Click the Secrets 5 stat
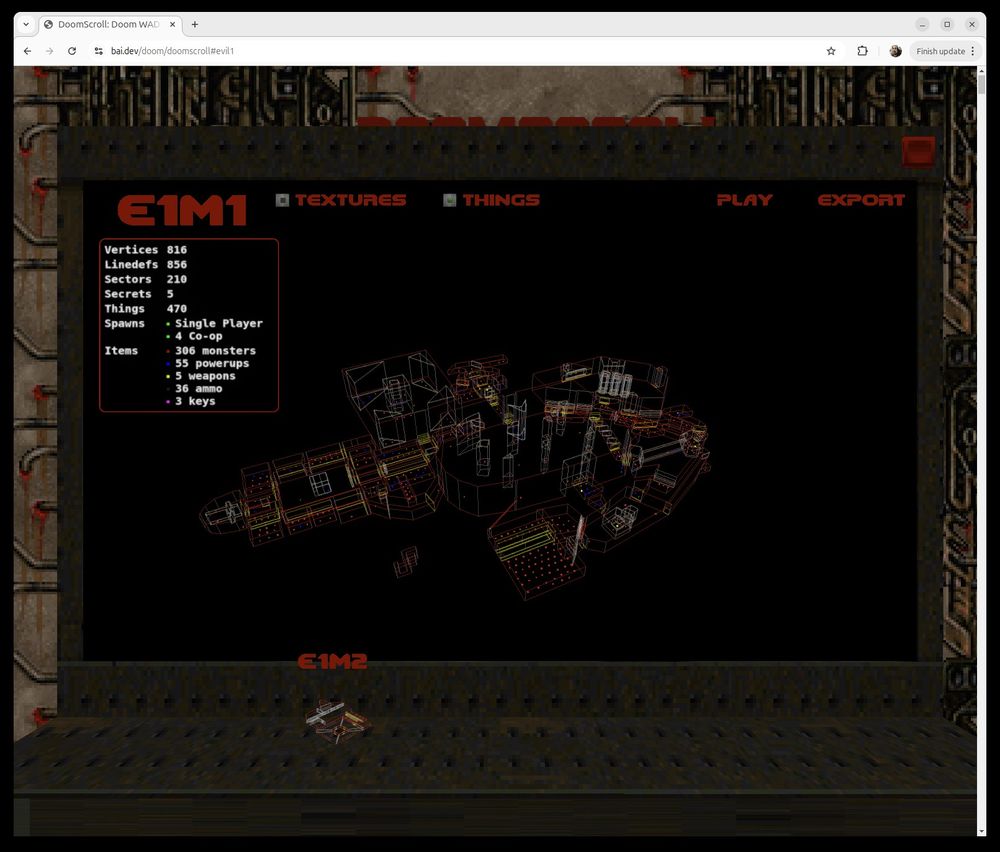The image size is (1000, 852). pyautogui.click(x=139, y=294)
